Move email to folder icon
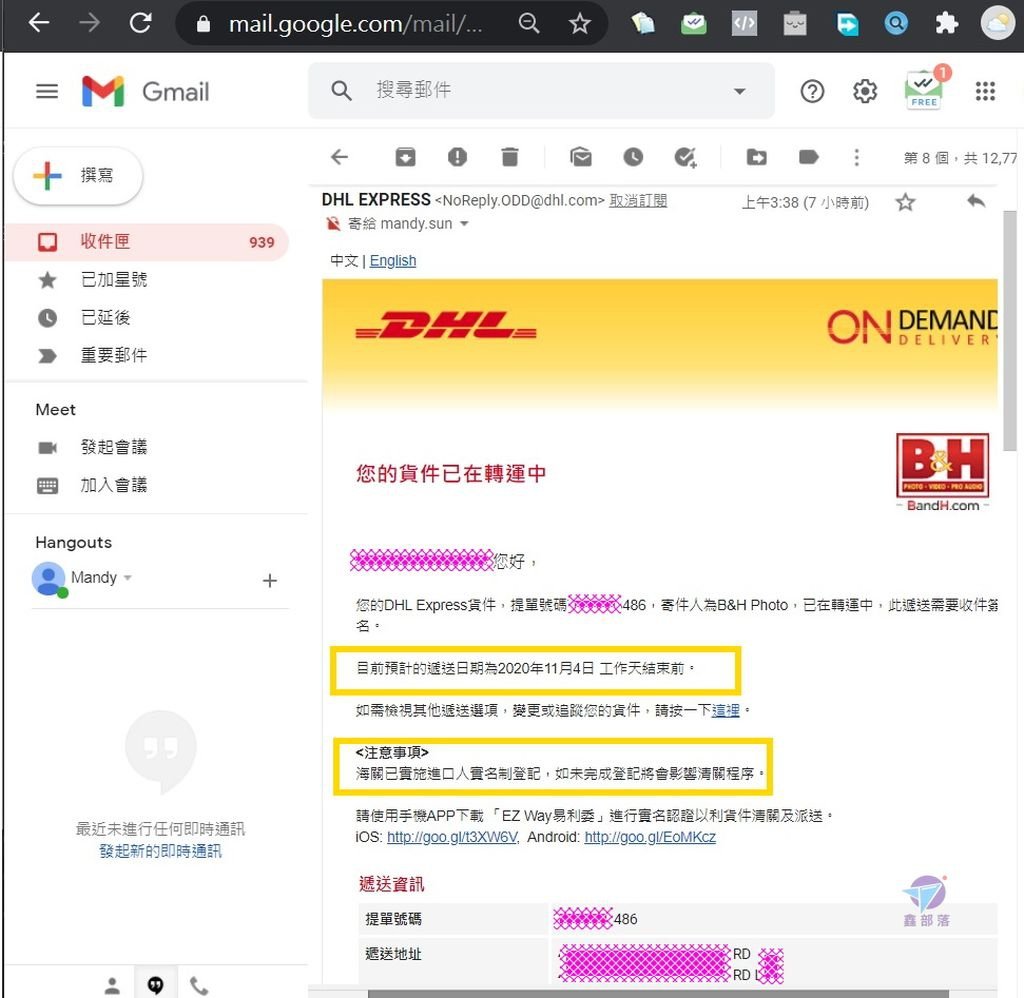Screen dimensions: 1024x998 point(756,157)
